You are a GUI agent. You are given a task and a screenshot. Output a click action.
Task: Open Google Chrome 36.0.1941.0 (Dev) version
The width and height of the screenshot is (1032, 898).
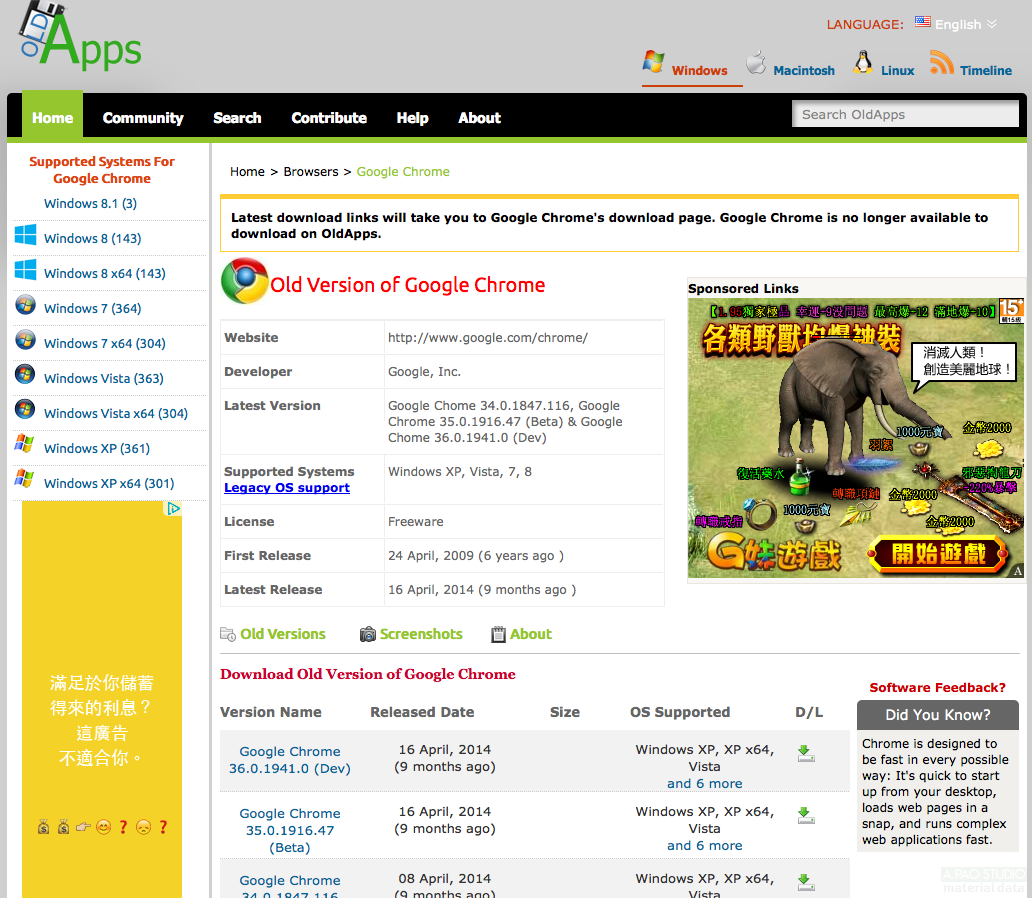290,760
